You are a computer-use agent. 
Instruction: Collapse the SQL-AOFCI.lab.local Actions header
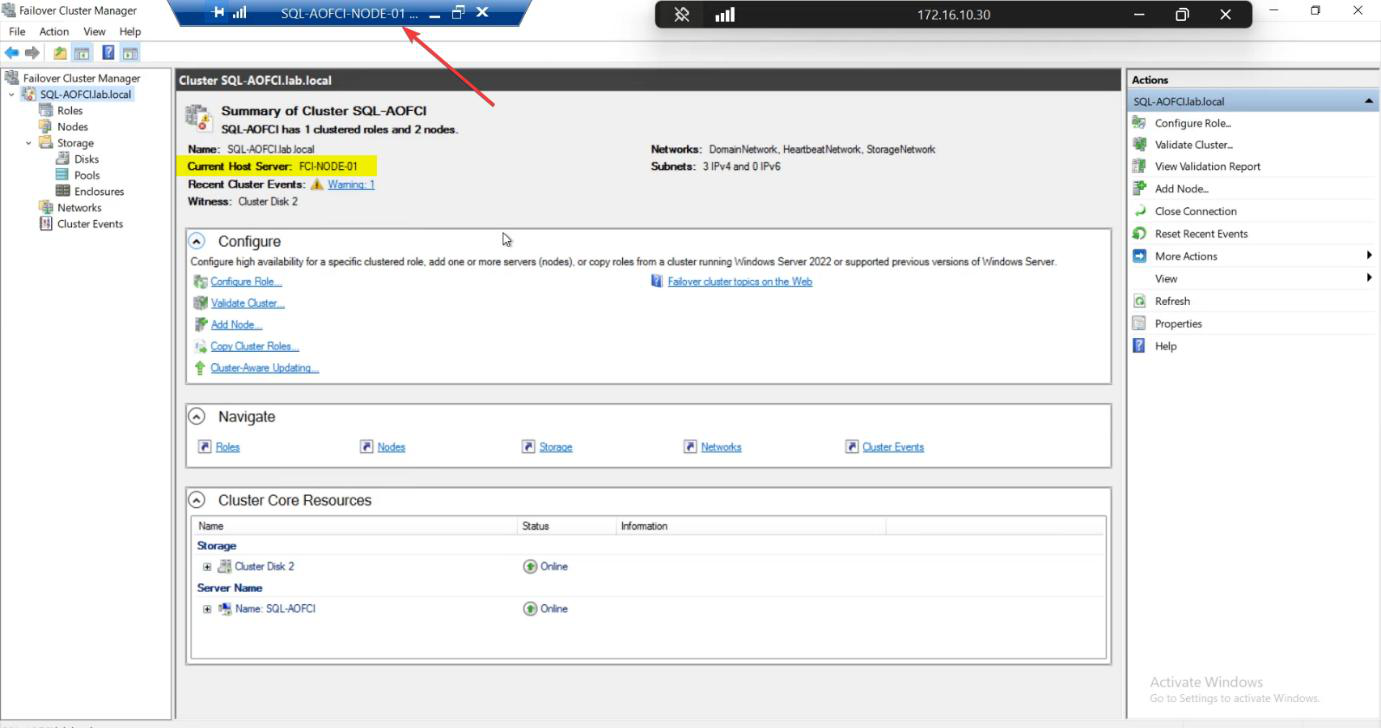pyautogui.click(x=1368, y=101)
